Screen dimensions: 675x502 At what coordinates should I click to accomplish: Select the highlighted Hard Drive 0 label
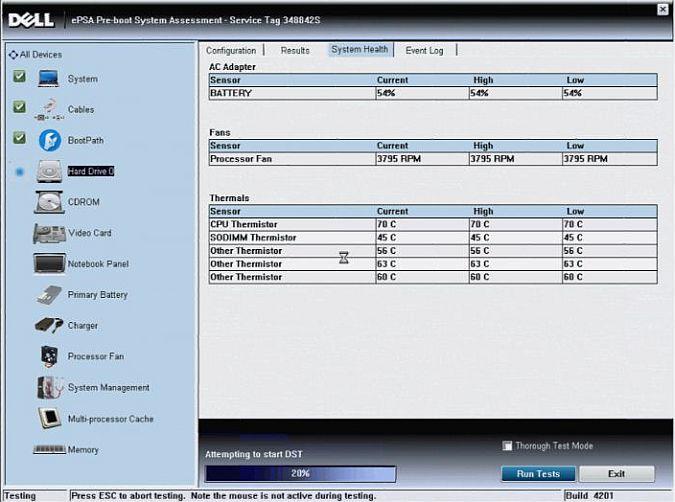(x=91, y=171)
